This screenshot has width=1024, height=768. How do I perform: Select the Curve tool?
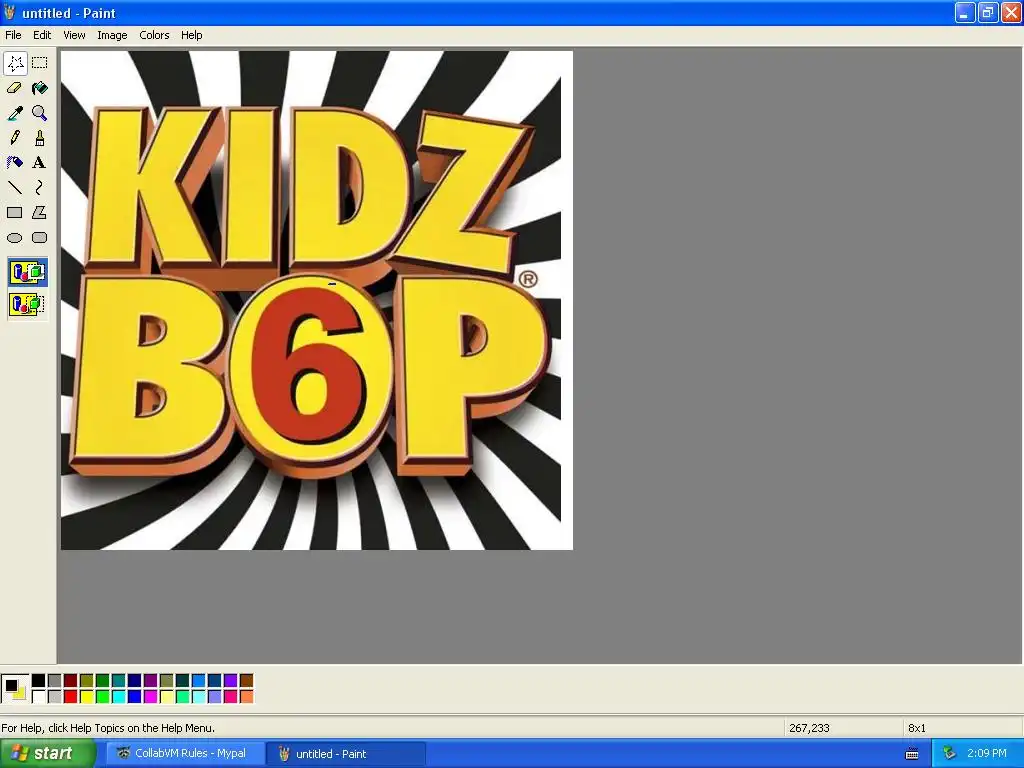pyautogui.click(x=40, y=187)
